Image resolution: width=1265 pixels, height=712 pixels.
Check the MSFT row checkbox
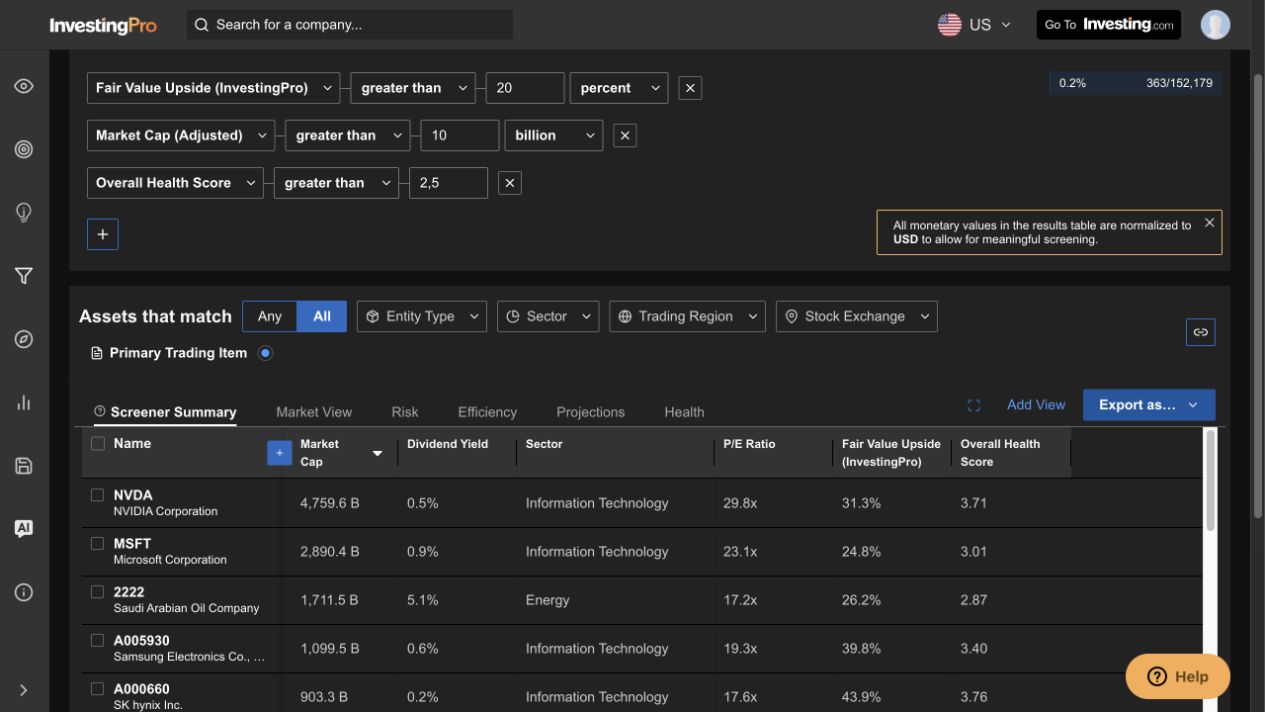pos(97,543)
